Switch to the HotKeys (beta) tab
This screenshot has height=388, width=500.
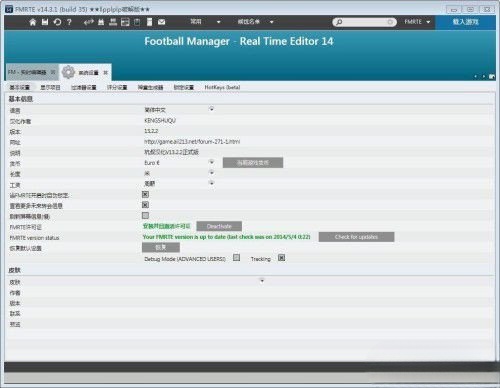[222, 87]
